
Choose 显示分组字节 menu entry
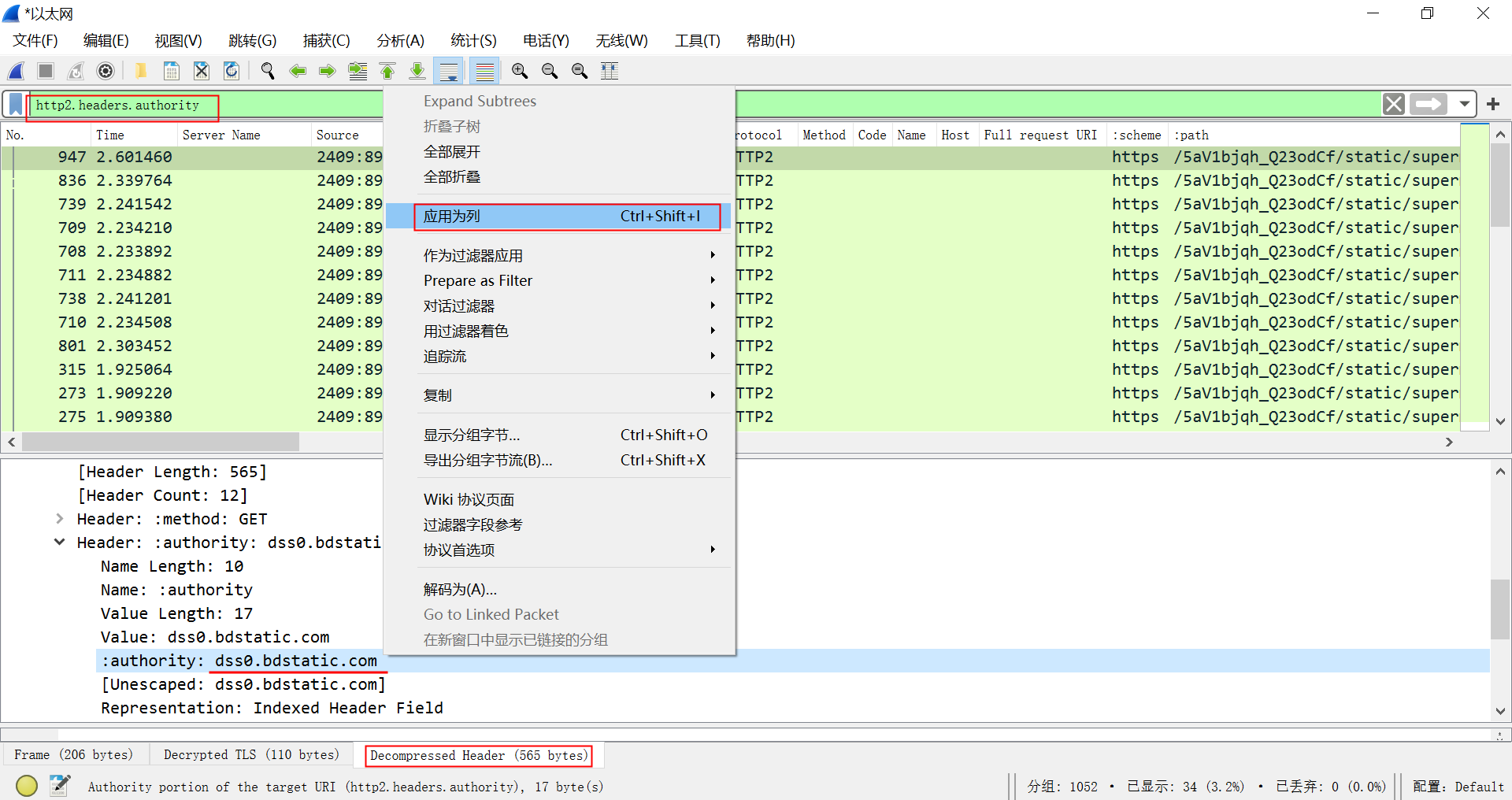click(558, 435)
